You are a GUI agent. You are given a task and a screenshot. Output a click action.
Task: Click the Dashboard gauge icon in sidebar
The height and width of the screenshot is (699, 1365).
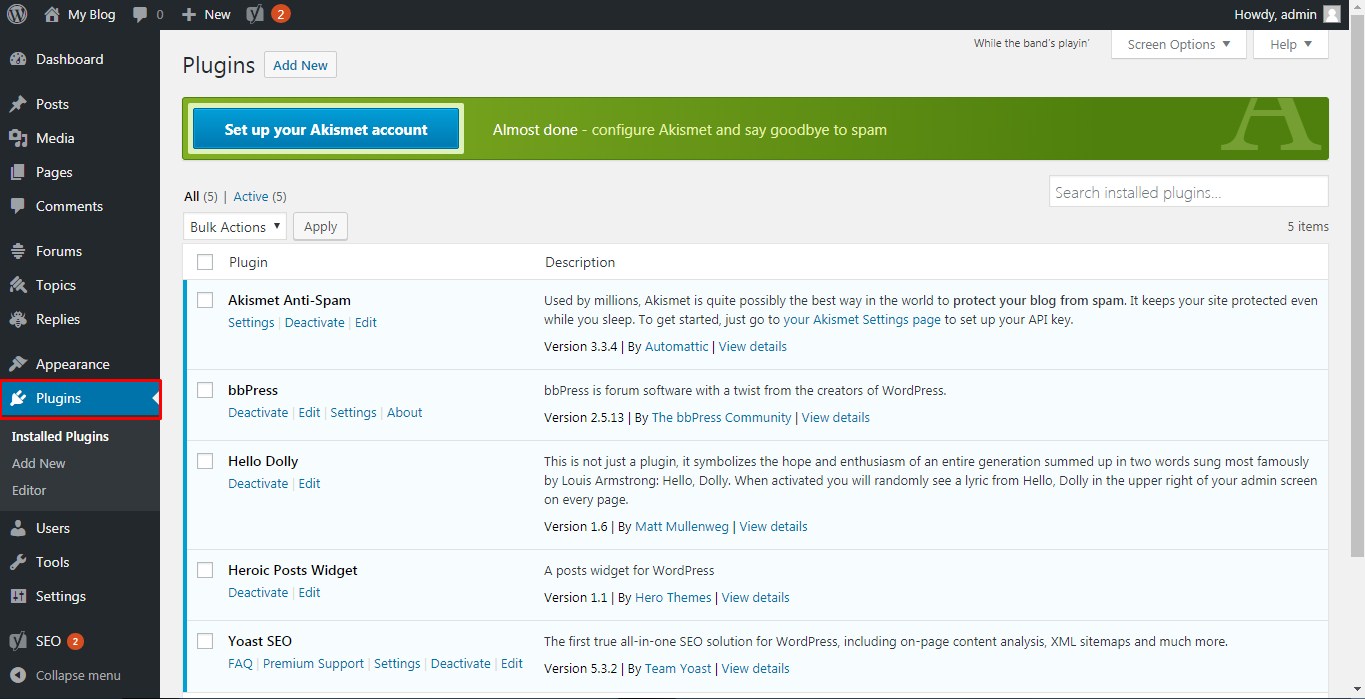coord(18,59)
